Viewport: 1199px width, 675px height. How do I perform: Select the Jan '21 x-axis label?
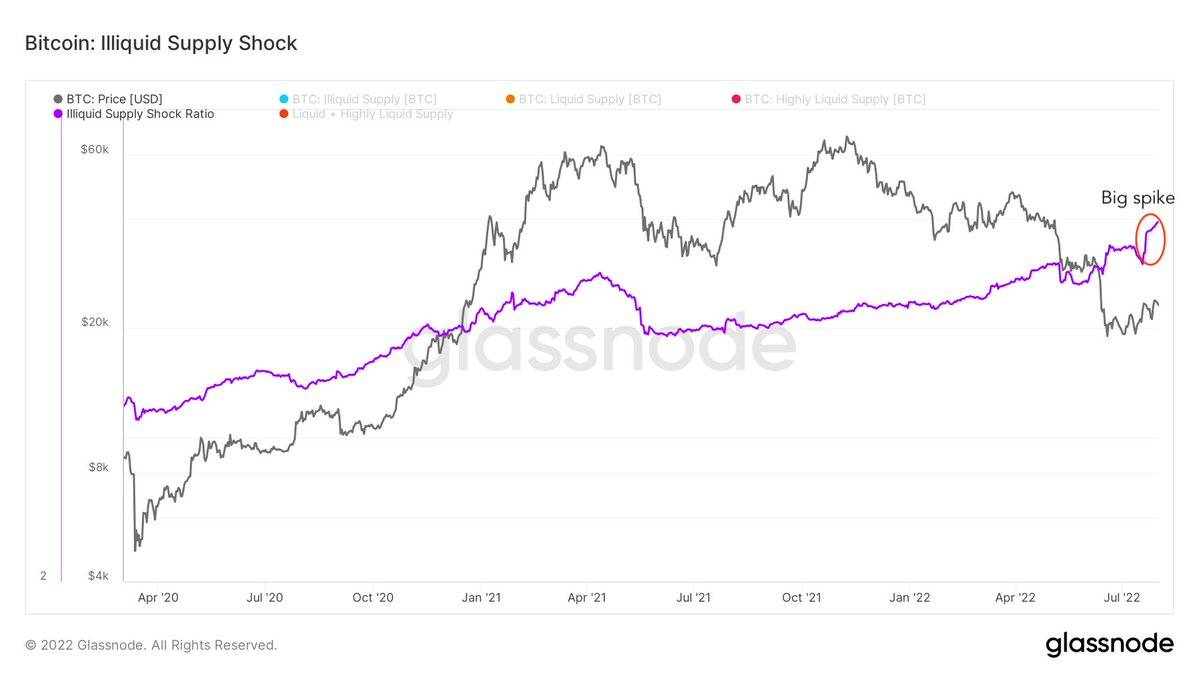(481, 598)
